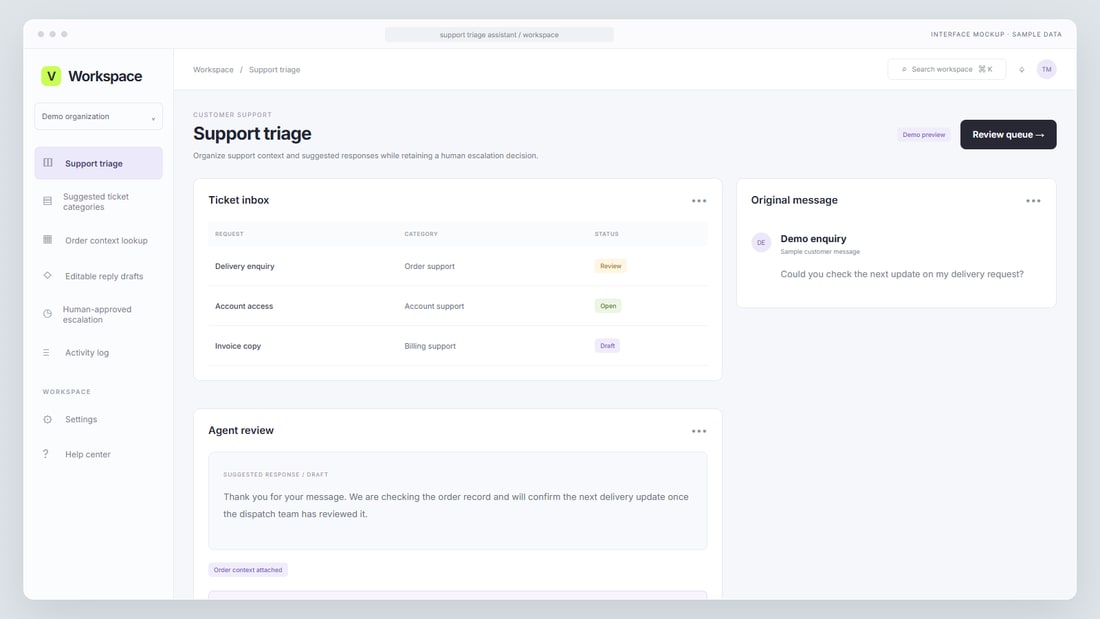Viewport: 1100px width, 619px height.
Task: Click the Draft status badge
Action: pos(608,346)
